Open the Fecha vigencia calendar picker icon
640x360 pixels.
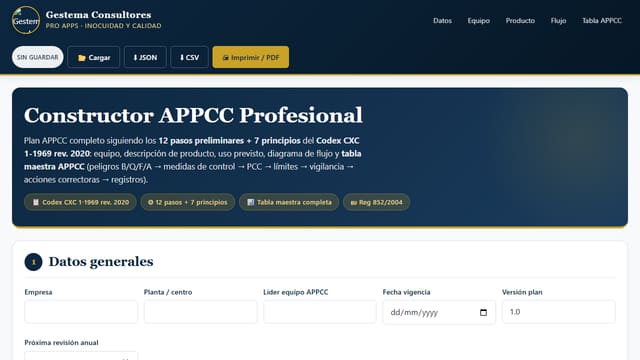click(x=483, y=312)
